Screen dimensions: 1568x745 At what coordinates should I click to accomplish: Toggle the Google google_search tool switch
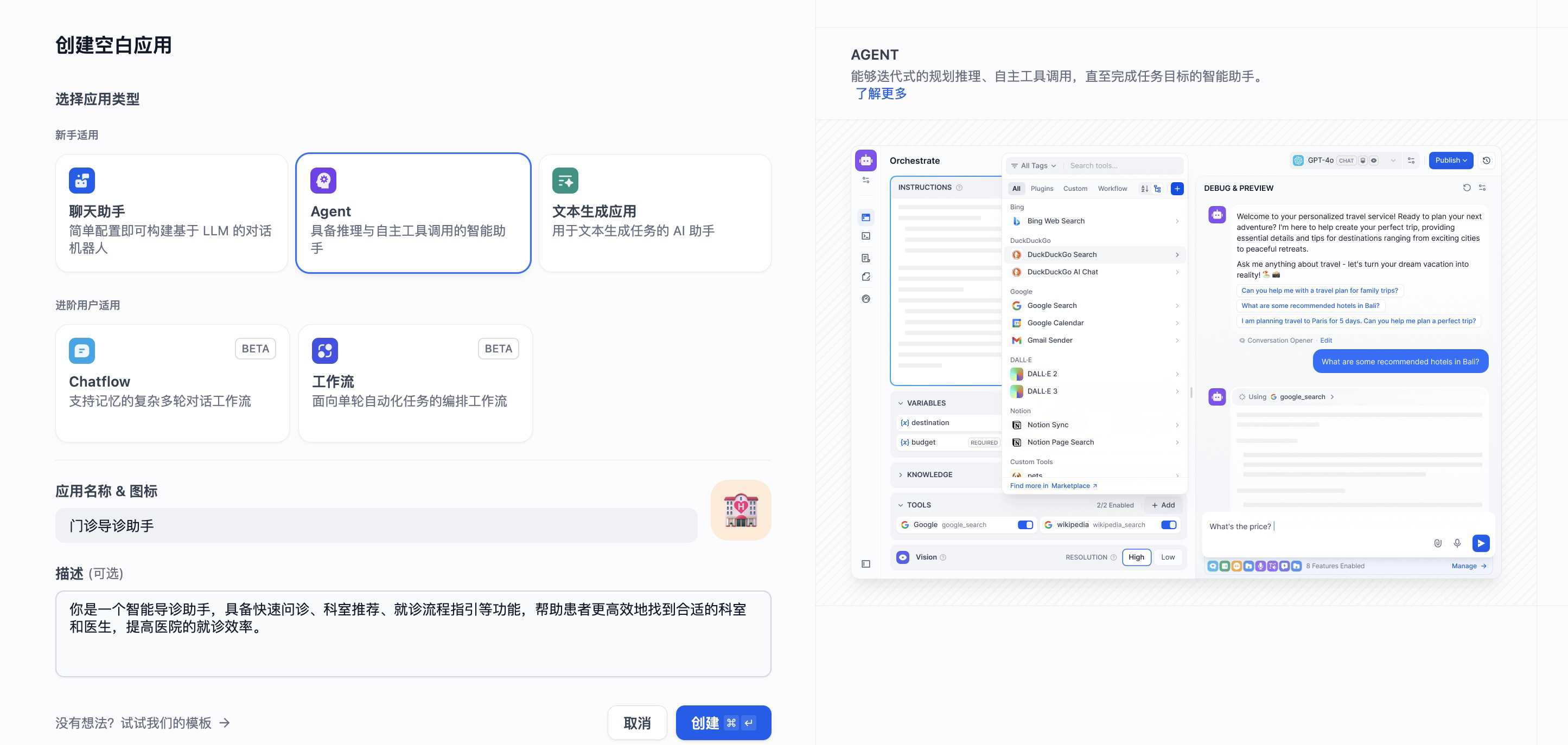(x=1025, y=525)
